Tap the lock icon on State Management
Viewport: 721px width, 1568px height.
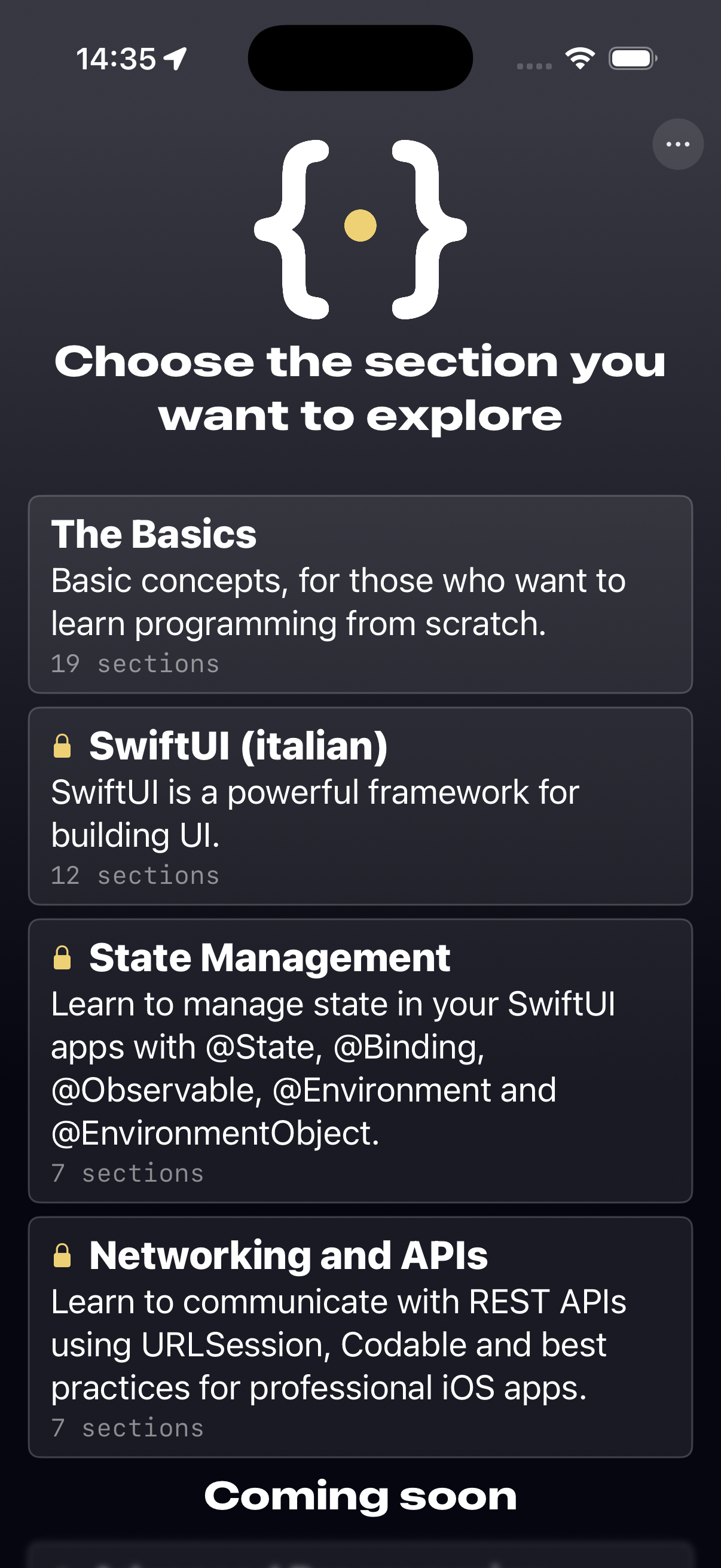(x=63, y=957)
